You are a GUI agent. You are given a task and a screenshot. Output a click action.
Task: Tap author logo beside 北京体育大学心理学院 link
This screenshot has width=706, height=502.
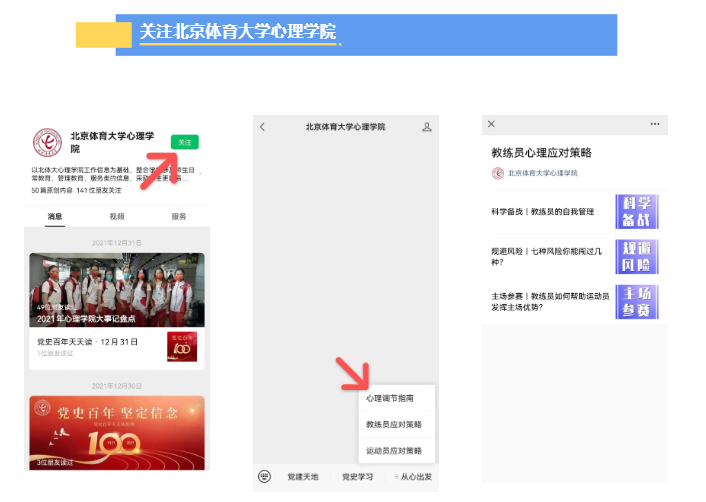click(498, 173)
